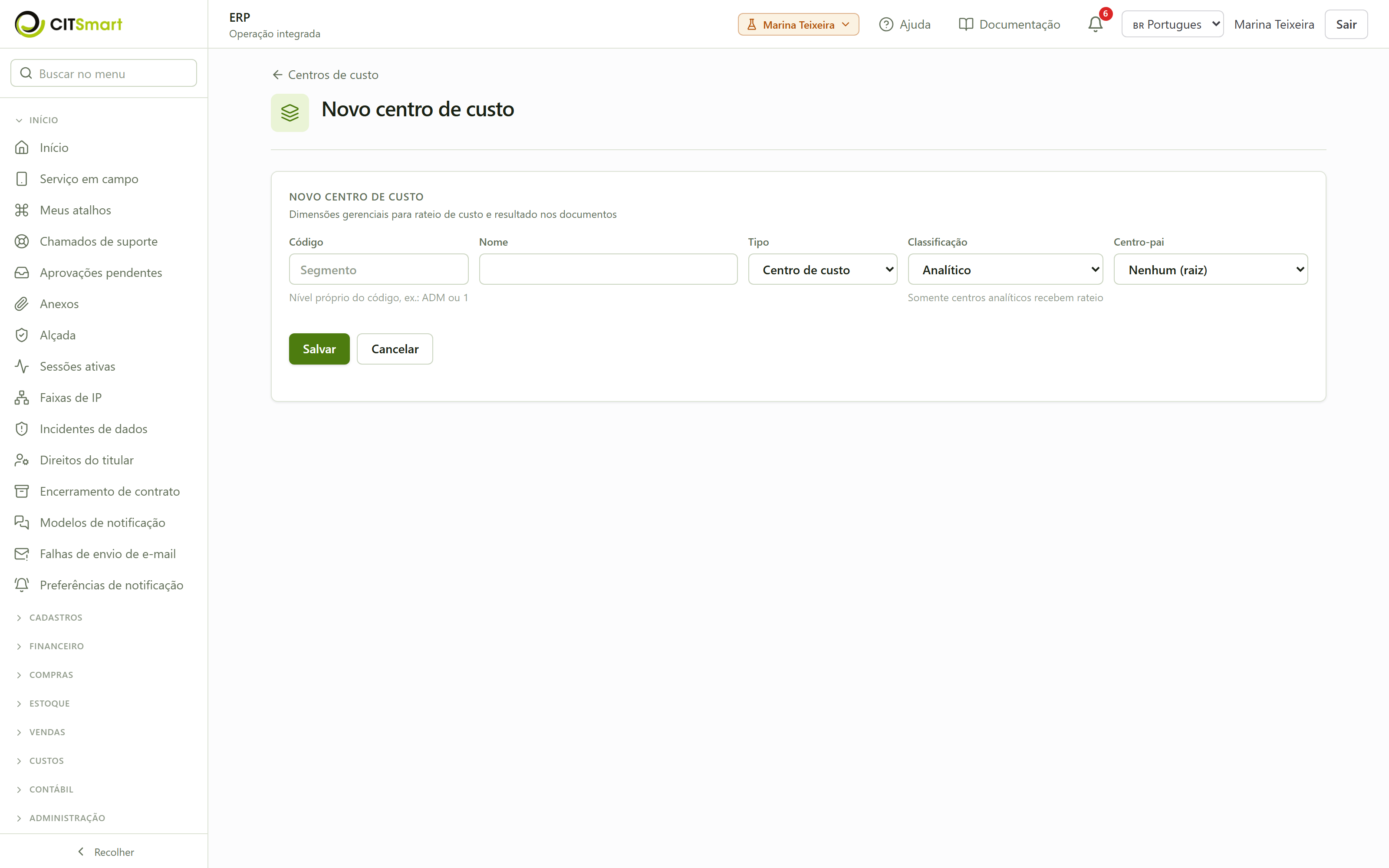Expand the CONTÁBIL menu section
This screenshot has width=1389, height=868.
tap(45, 789)
